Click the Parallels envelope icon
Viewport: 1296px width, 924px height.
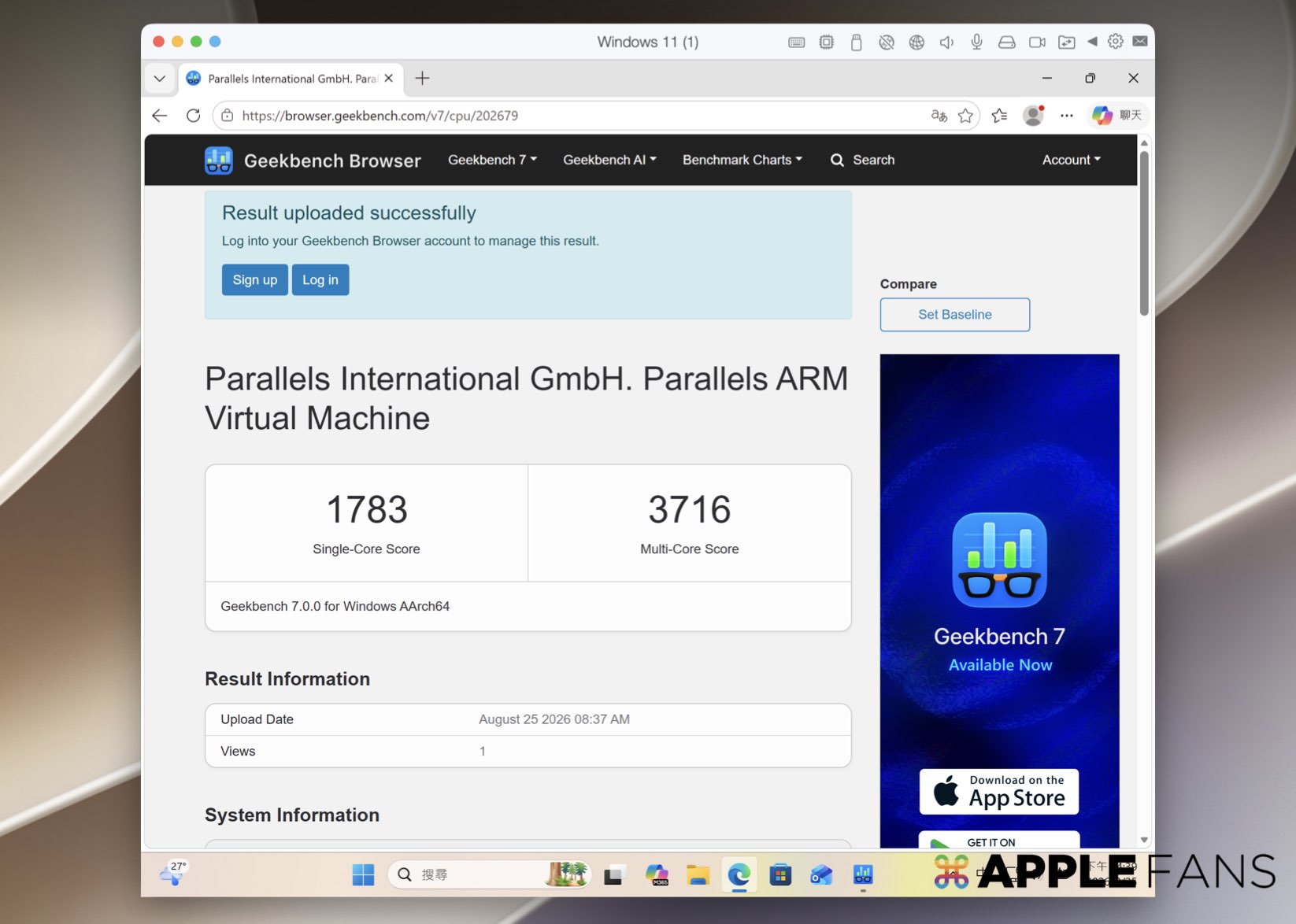point(1139,41)
